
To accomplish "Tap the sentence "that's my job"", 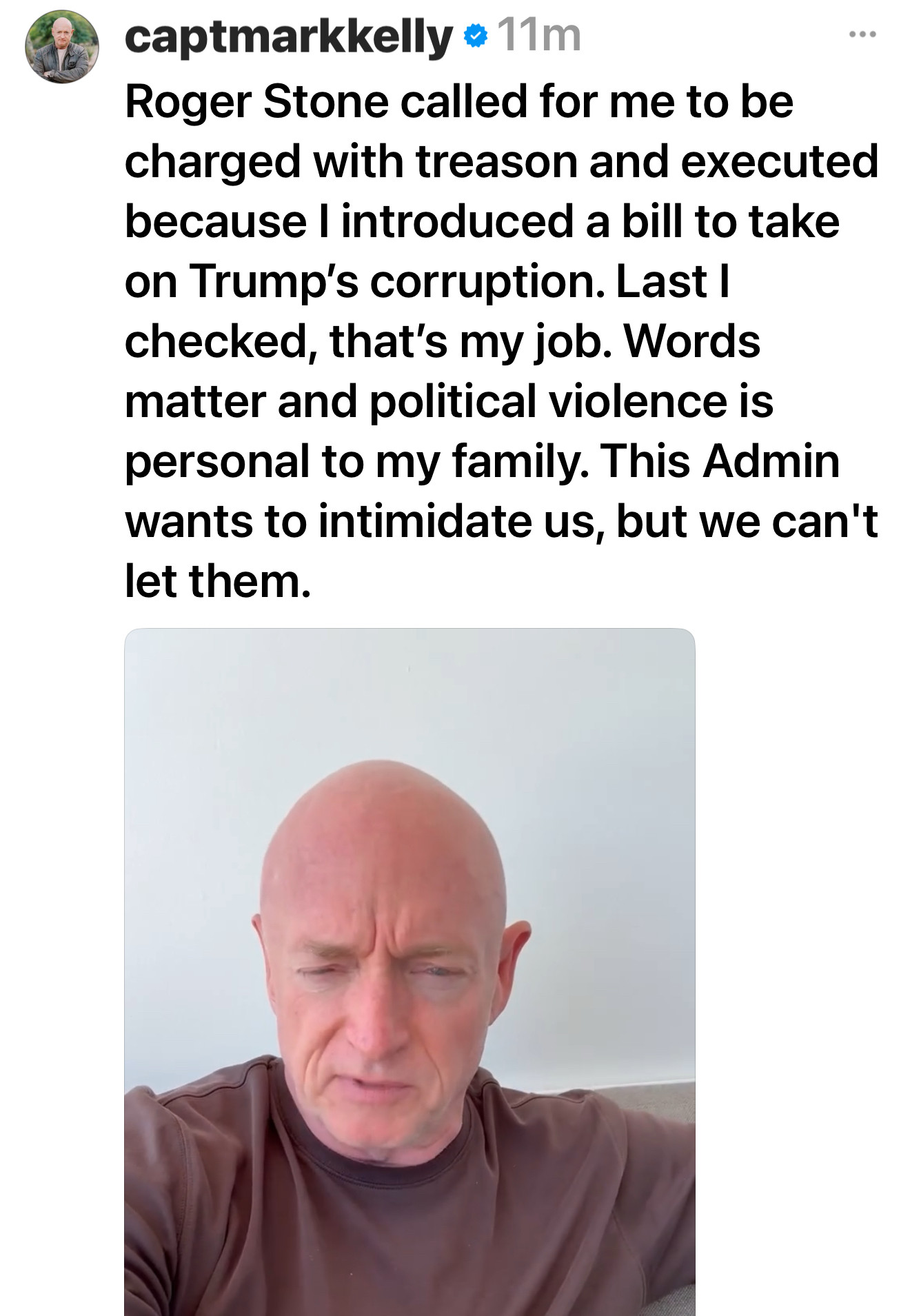I will (470, 341).
